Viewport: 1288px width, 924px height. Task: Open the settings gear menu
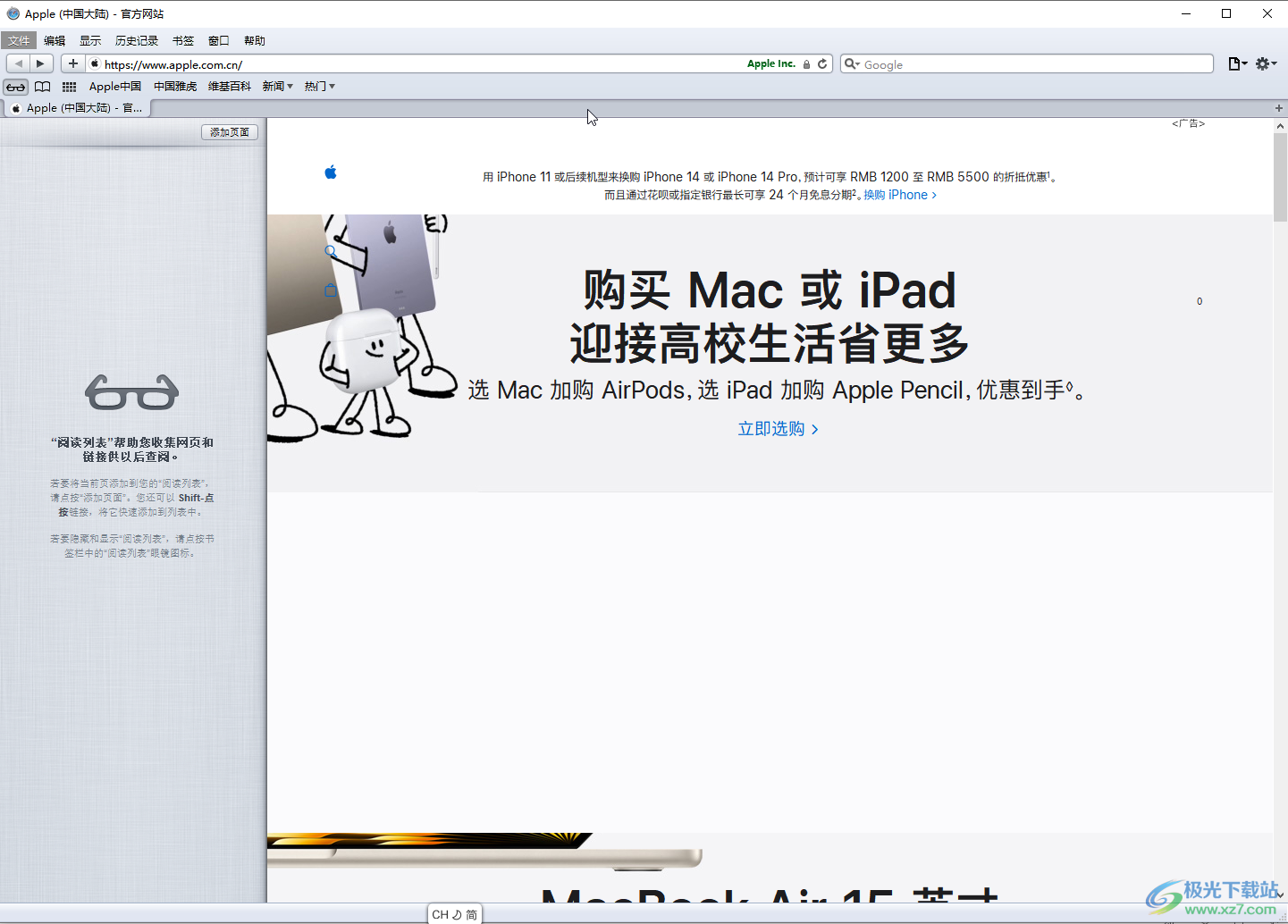coord(1266,63)
